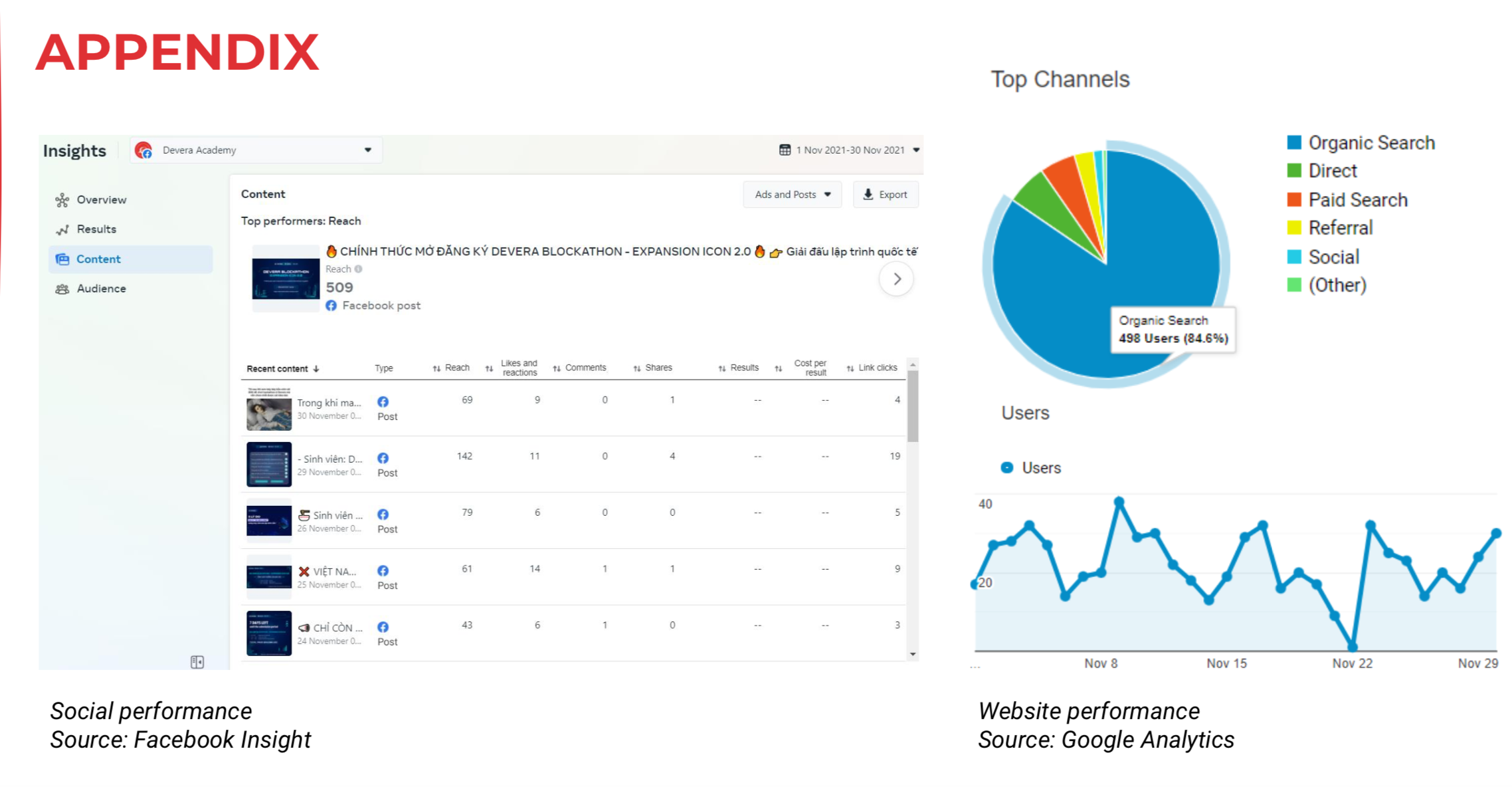Expand the date range dropdown arrow
1512x787 pixels.
916,150
